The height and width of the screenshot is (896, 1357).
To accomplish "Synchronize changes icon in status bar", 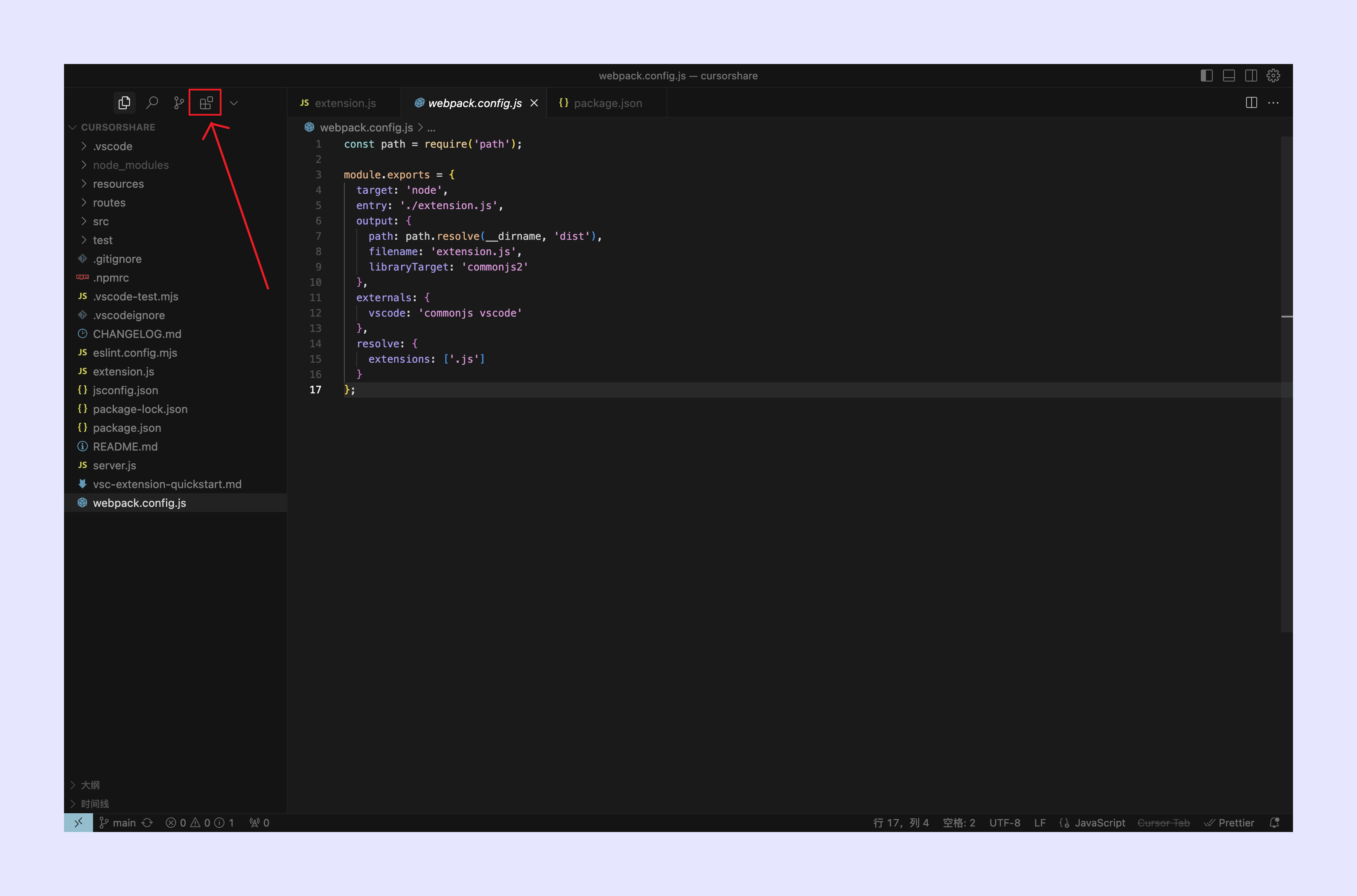I will 147,823.
